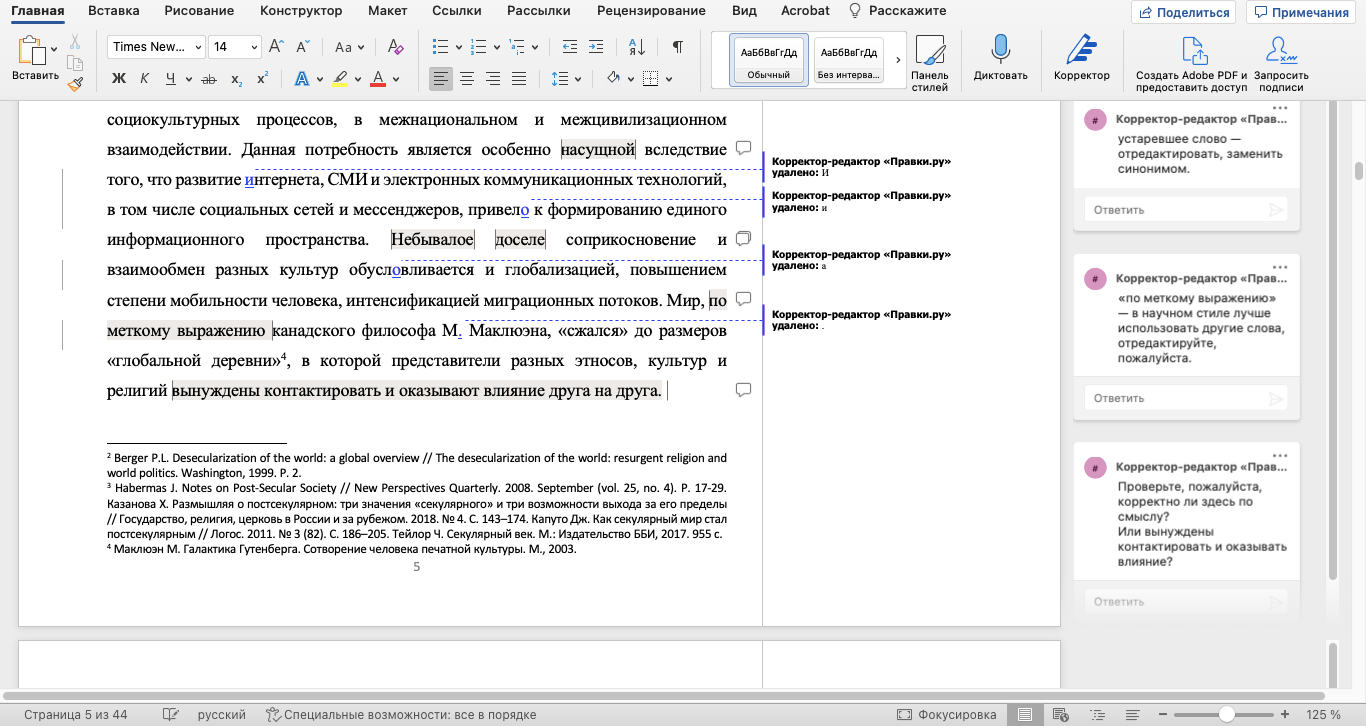Click Расскажите tell-me search
Viewport: 1366px width, 726px height.
897,11
